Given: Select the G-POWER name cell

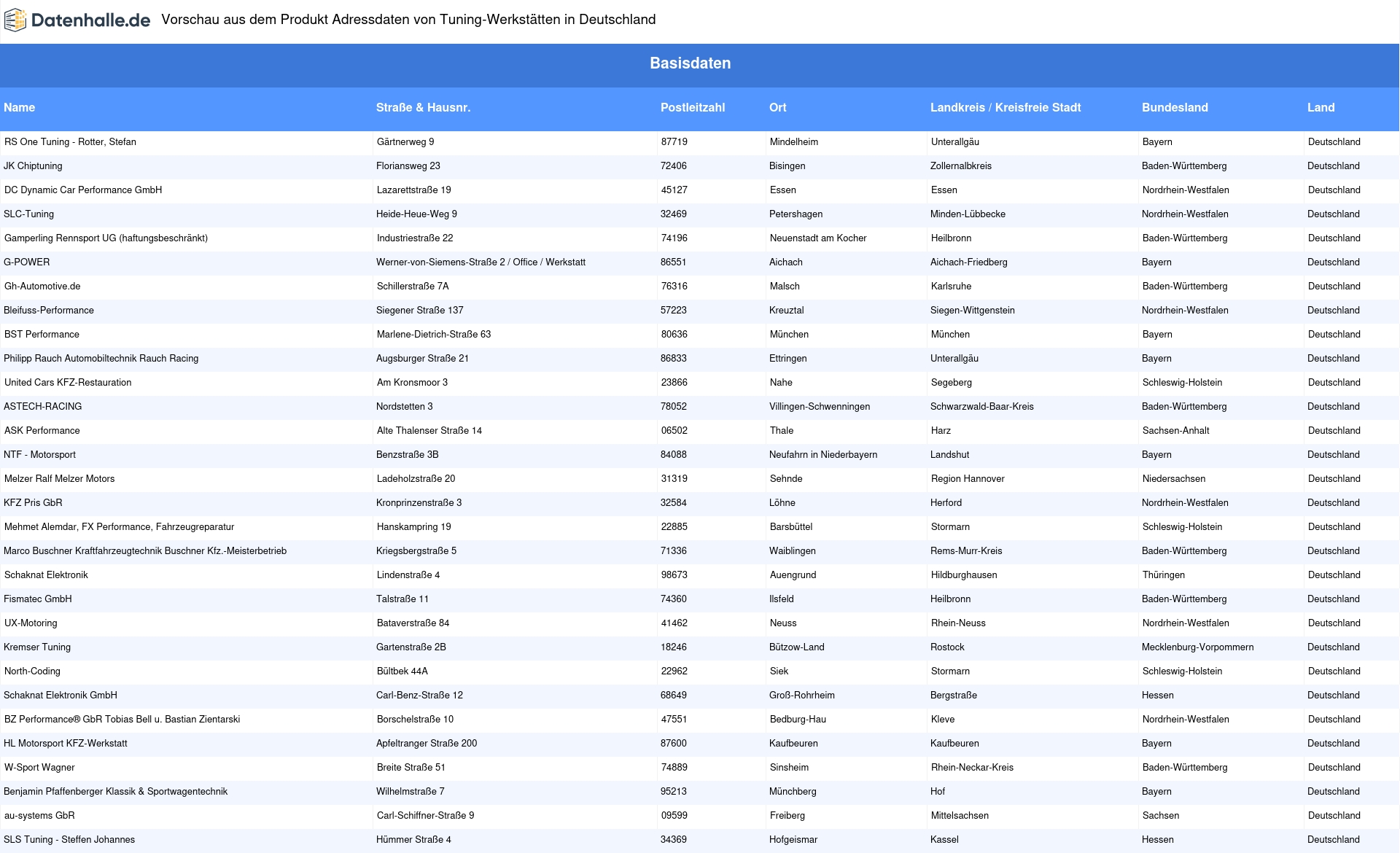Looking at the screenshot, I should pos(27,262).
